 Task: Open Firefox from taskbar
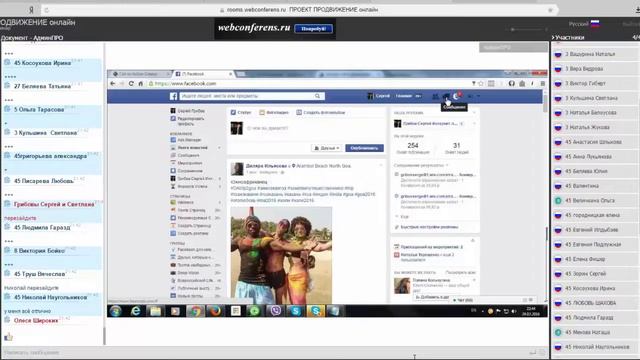tap(216, 311)
